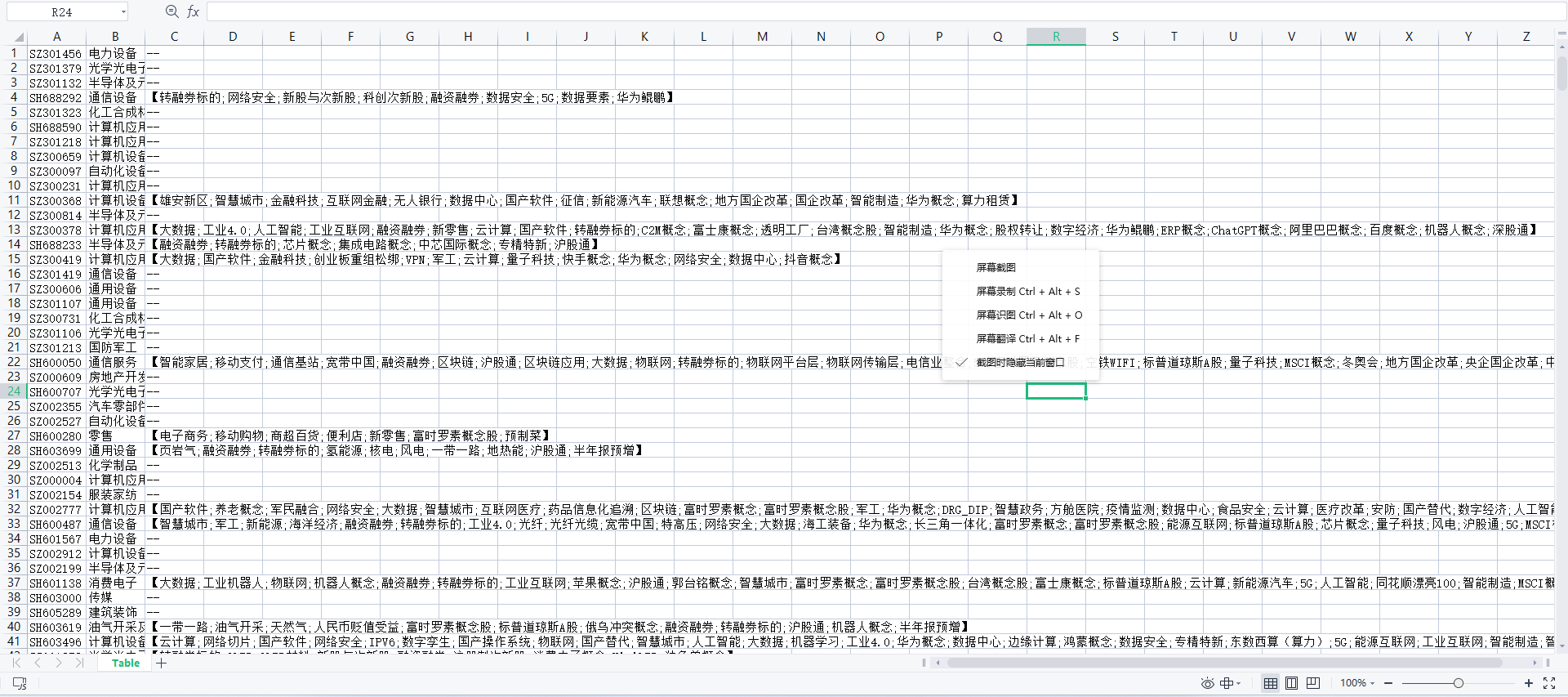The image size is (1568, 697).
Task: Open the Name Box dropdown arrow
Action: [123, 12]
